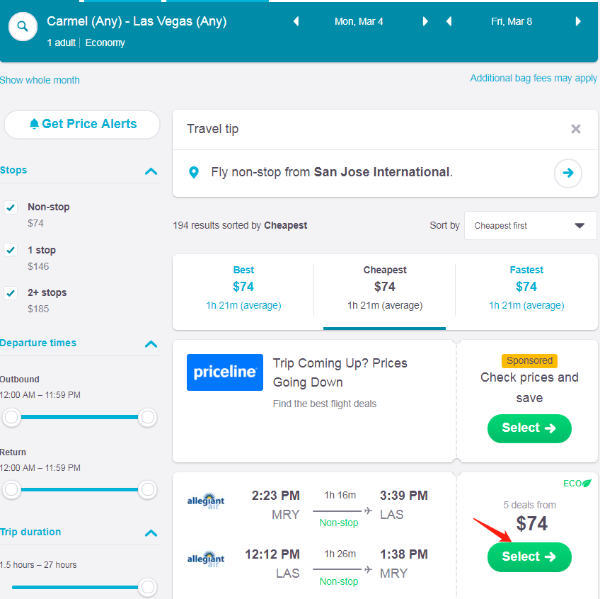Click 5 deals from text

(529, 505)
